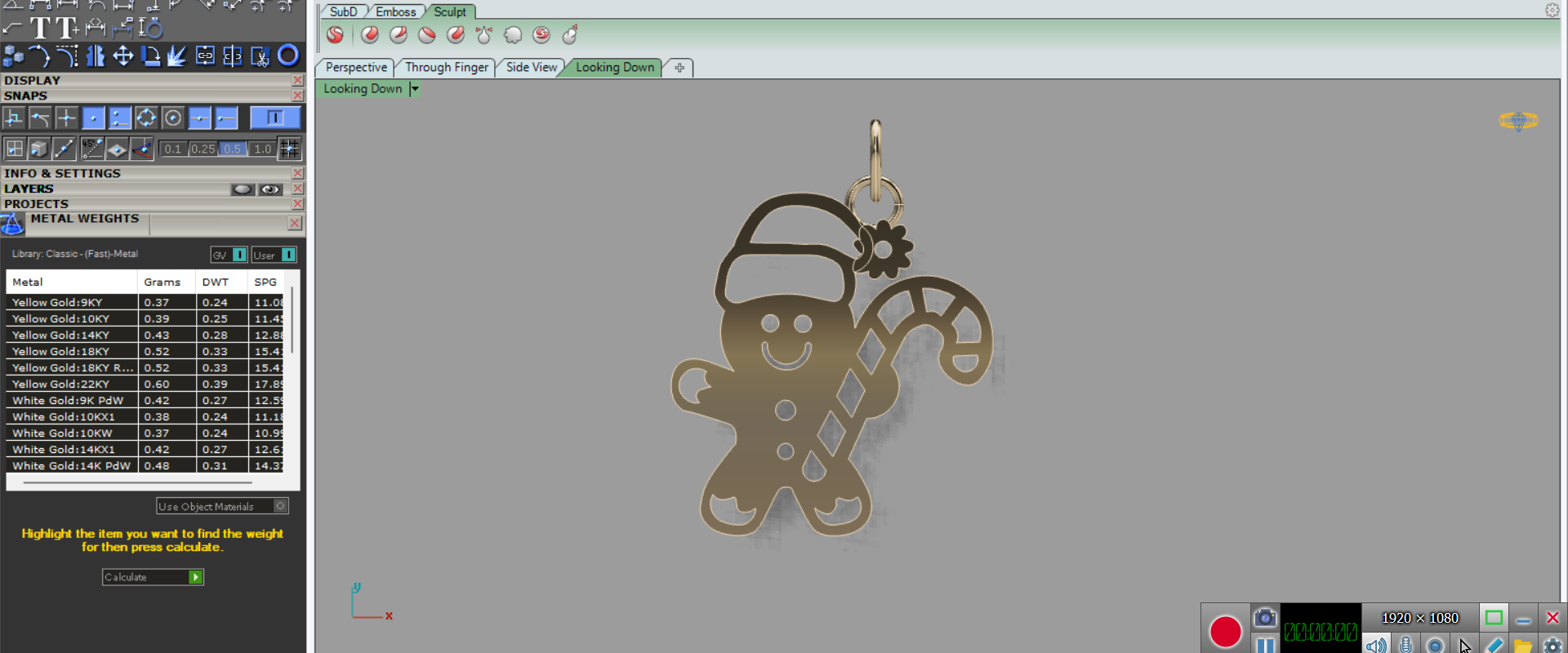Switch to the Emboss tab
The width and height of the screenshot is (1568, 653).
click(x=395, y=11)
